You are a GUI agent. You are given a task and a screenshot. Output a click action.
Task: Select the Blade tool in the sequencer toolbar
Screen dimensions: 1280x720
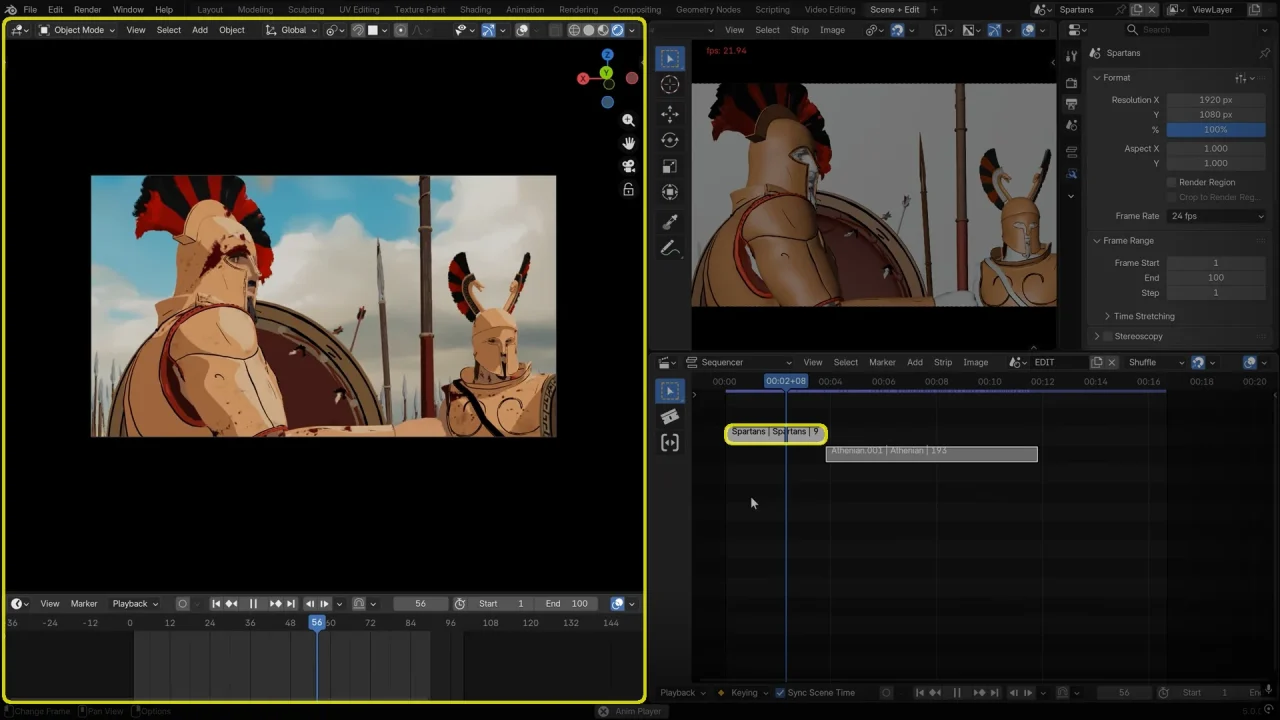(670, 417)
